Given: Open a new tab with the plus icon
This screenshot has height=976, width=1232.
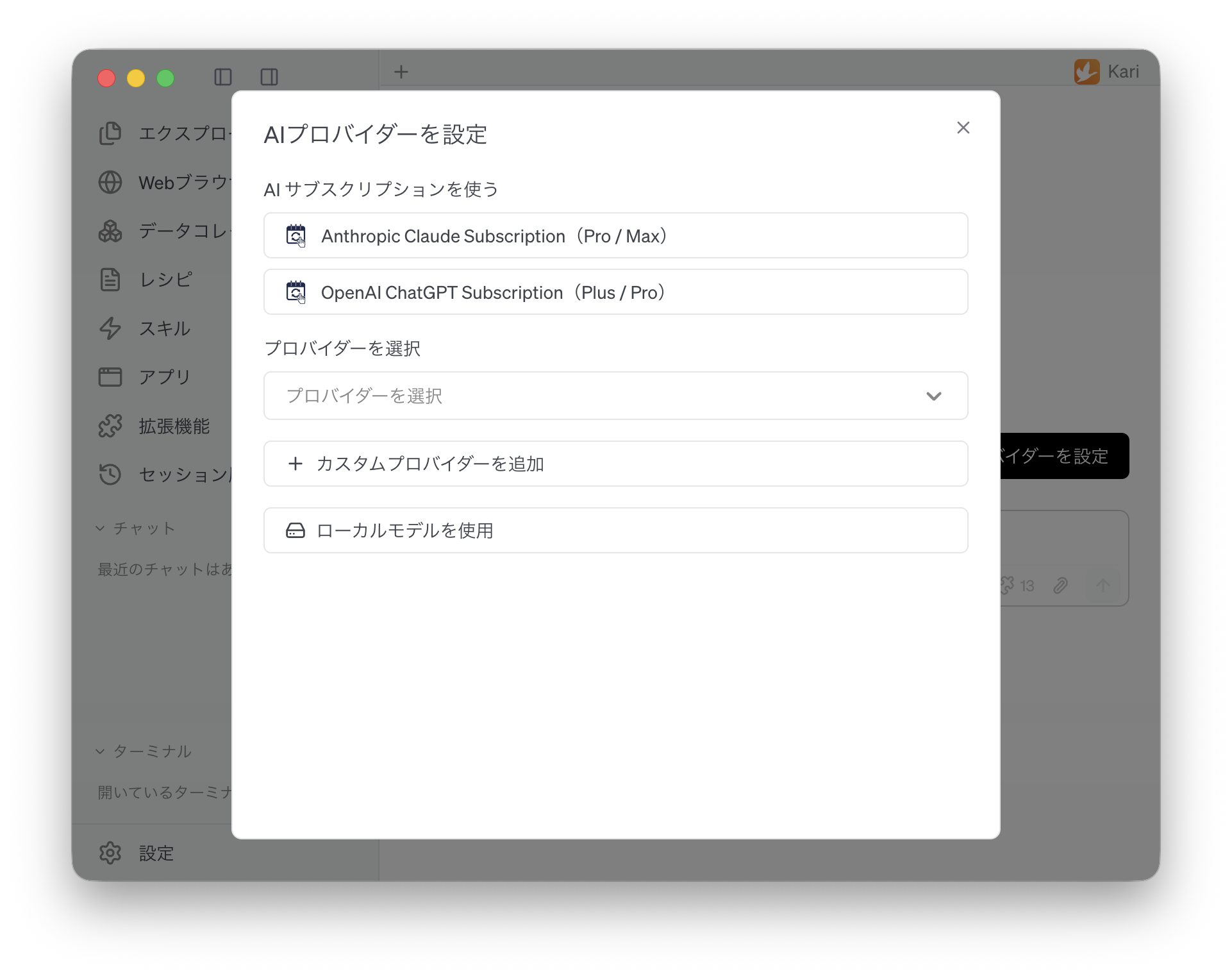Looking at the screenshot, I should (401, 72).
